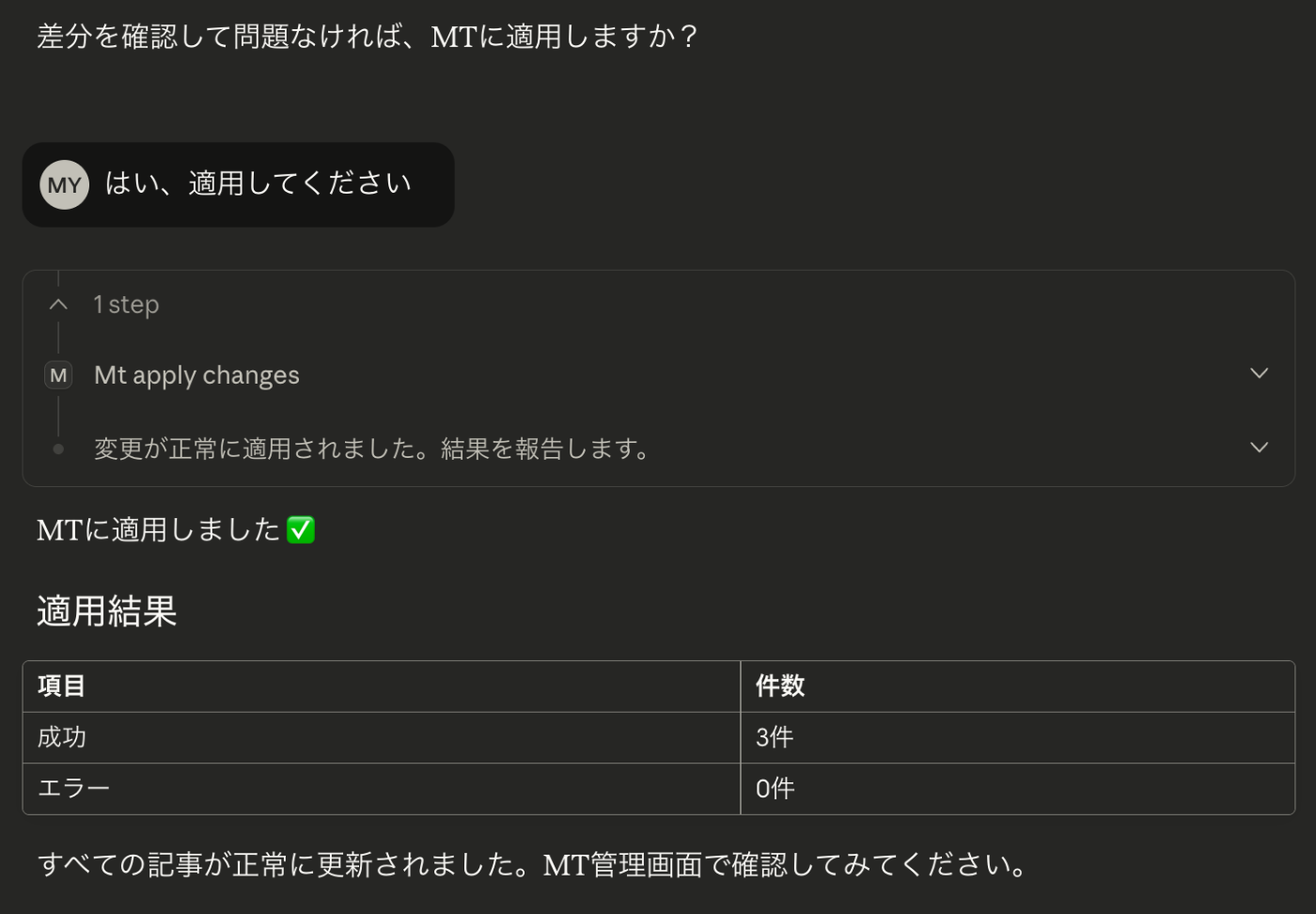Click the green checkmark emoji
This screenshot has height=914, width=1316.
301,530
